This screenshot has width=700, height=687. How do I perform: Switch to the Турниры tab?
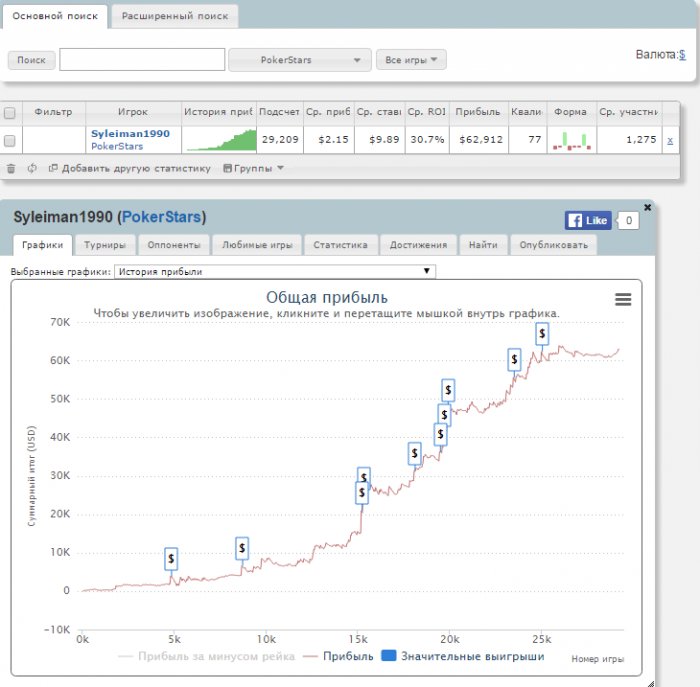(x=104, y=244)
